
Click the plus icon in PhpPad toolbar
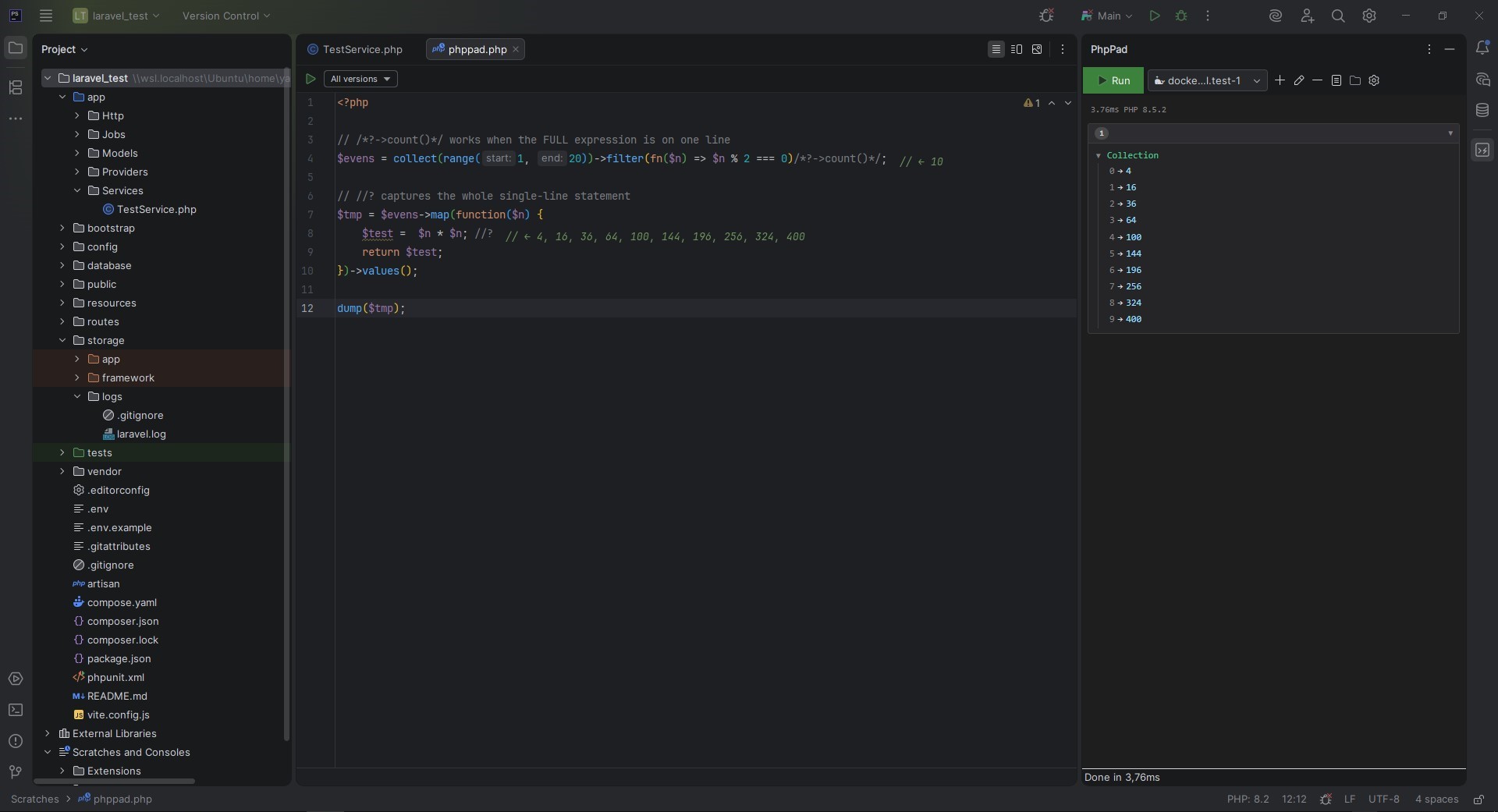coord(1280,80)
